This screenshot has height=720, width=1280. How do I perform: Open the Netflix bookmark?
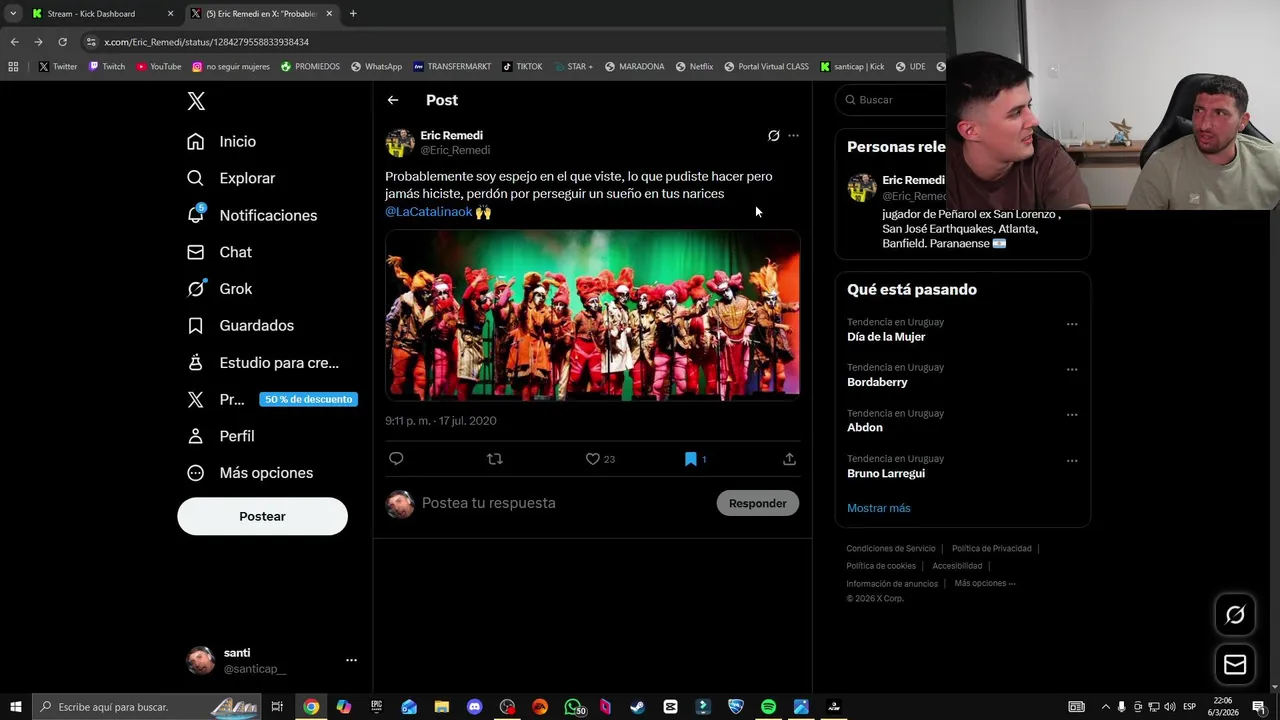[694, 67]
